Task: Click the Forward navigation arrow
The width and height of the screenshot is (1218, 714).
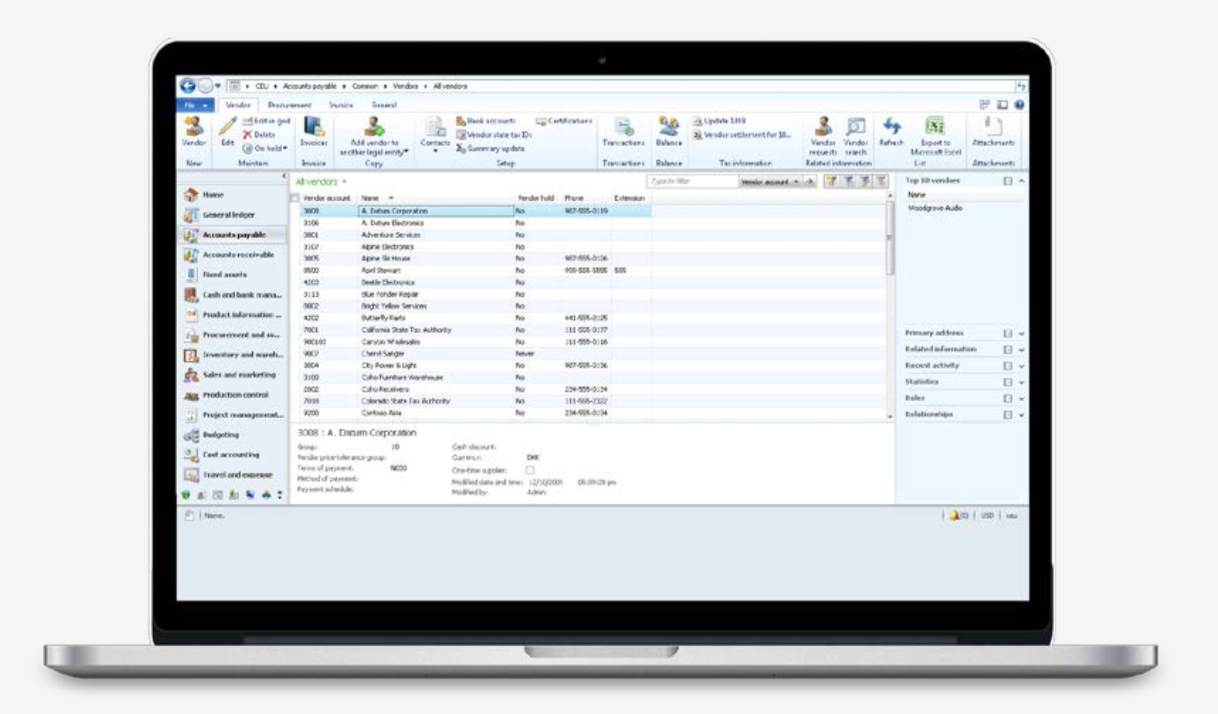Action: click(x=204, y=87)
